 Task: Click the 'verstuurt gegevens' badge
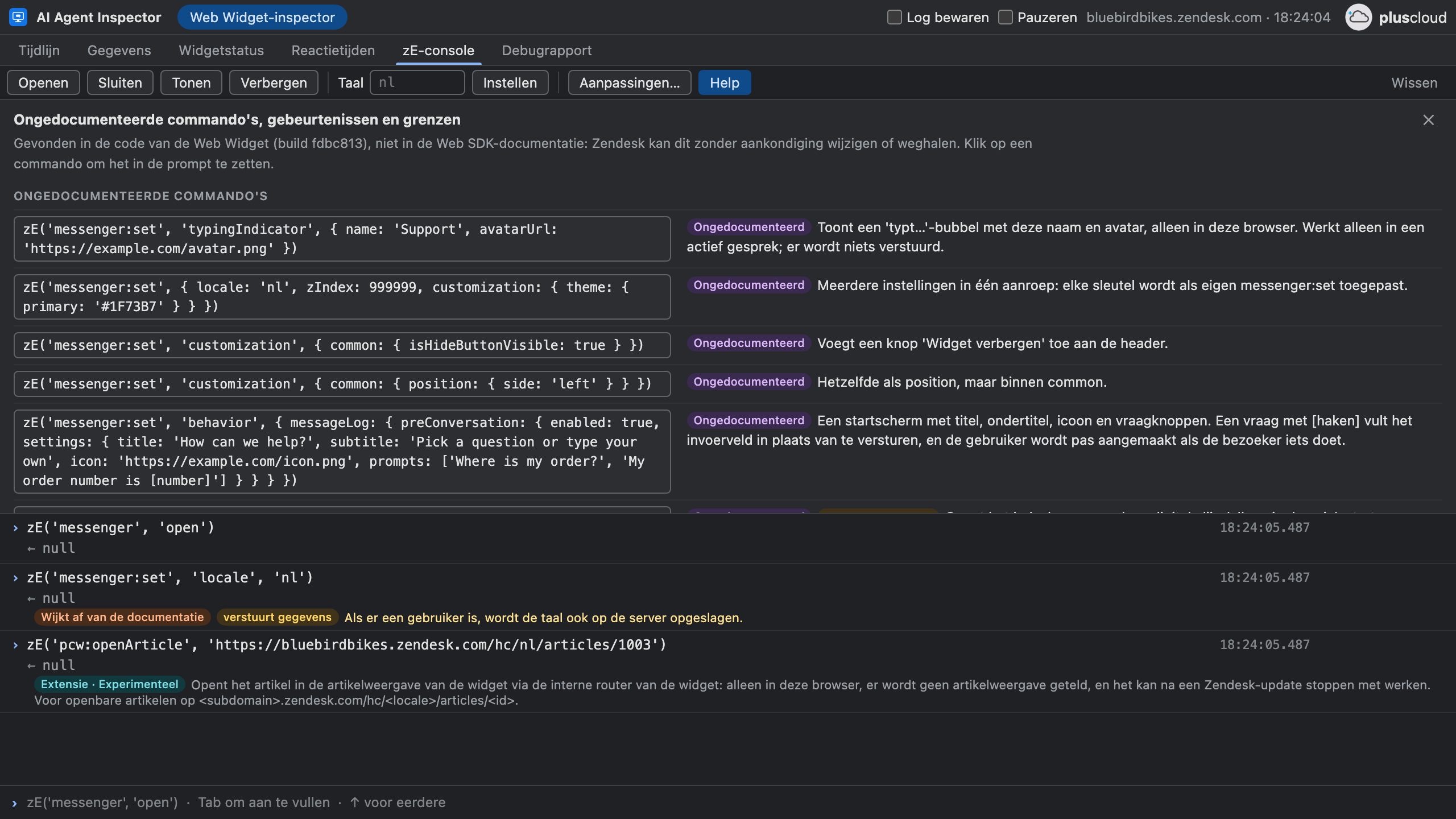[x=277, y=617]
